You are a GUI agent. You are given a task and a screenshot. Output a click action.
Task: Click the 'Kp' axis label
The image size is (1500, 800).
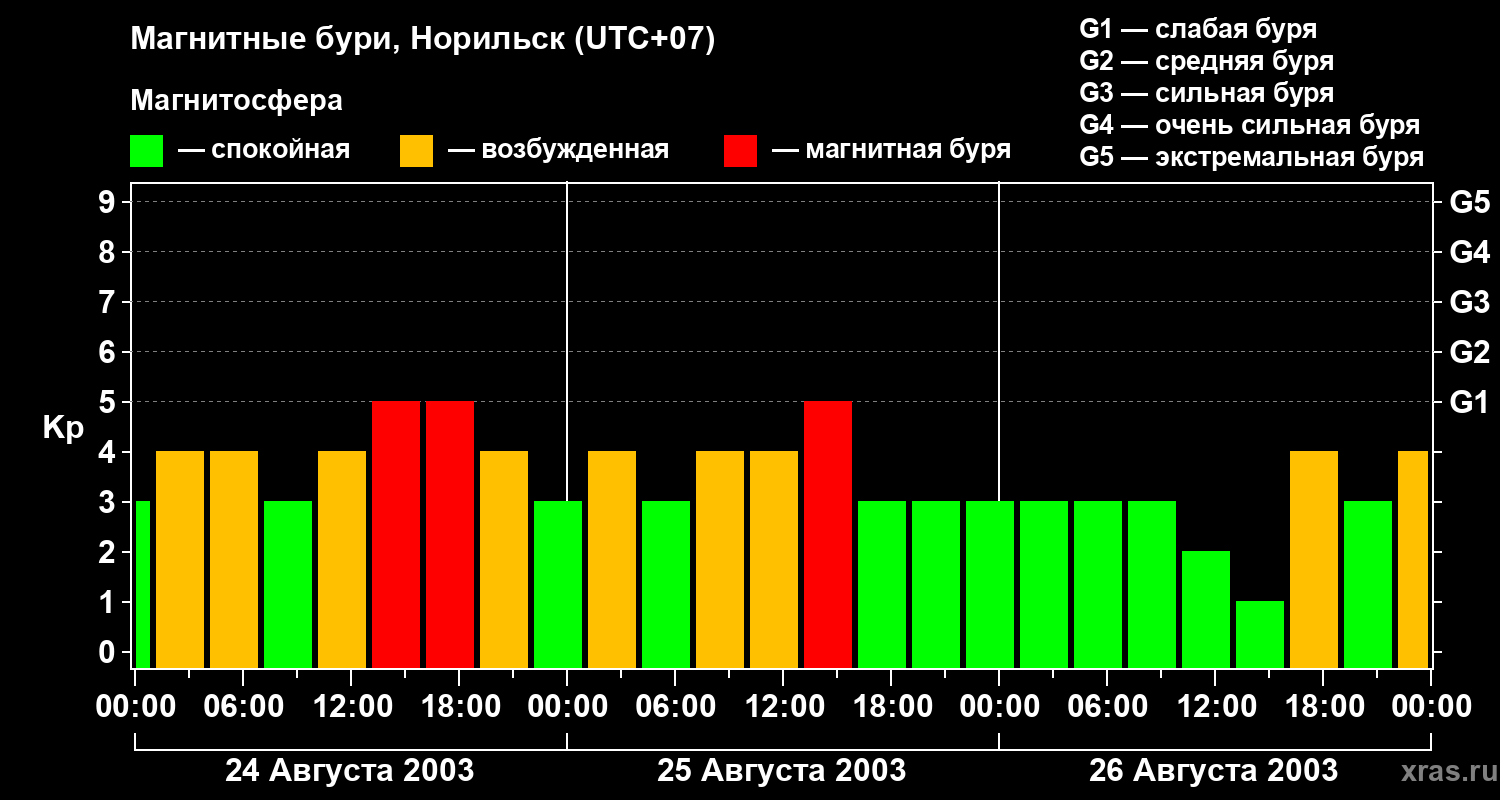(x=63, y=428)
